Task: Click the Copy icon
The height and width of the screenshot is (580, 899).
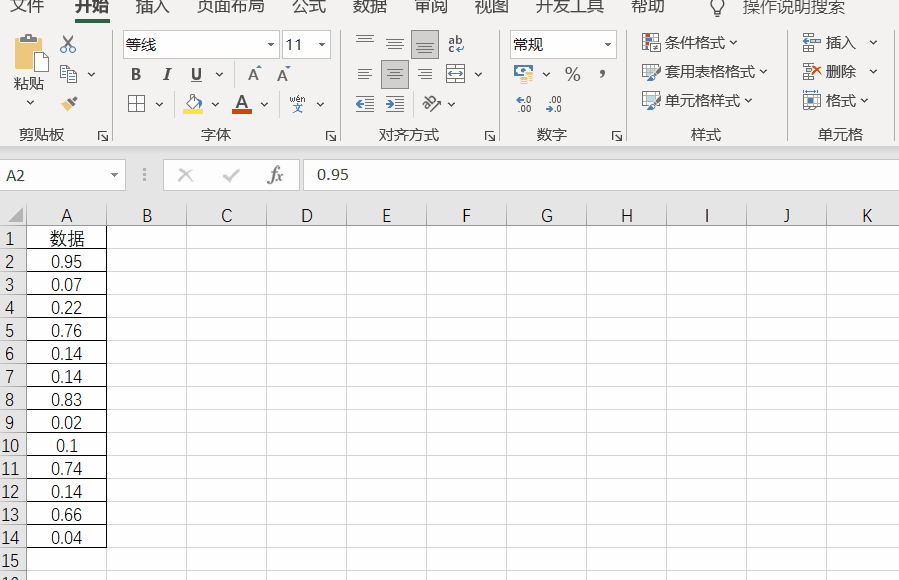Action: [x=68, y=74]
